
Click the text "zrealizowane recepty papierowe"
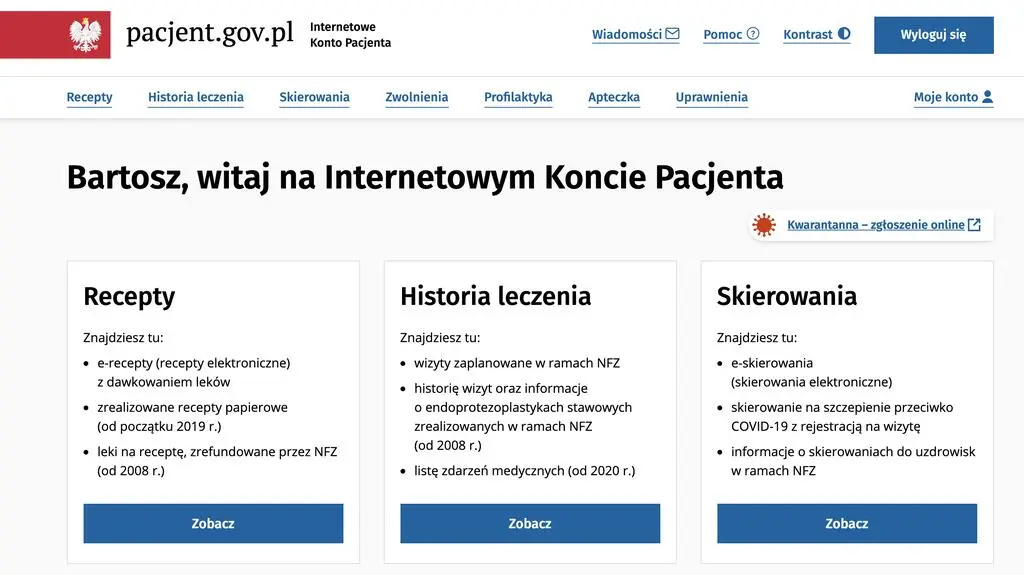pyautogui.click(x=193, y=407)
